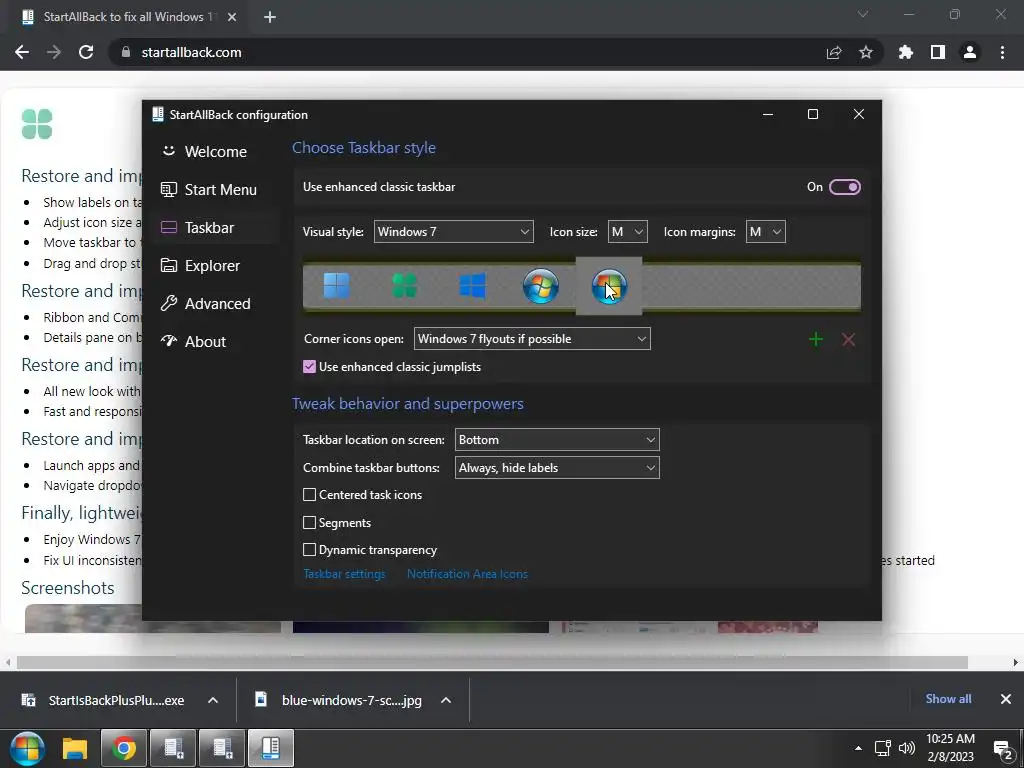
Task: Show hidden tray icons arrow
Action: [x=858, y=748]
